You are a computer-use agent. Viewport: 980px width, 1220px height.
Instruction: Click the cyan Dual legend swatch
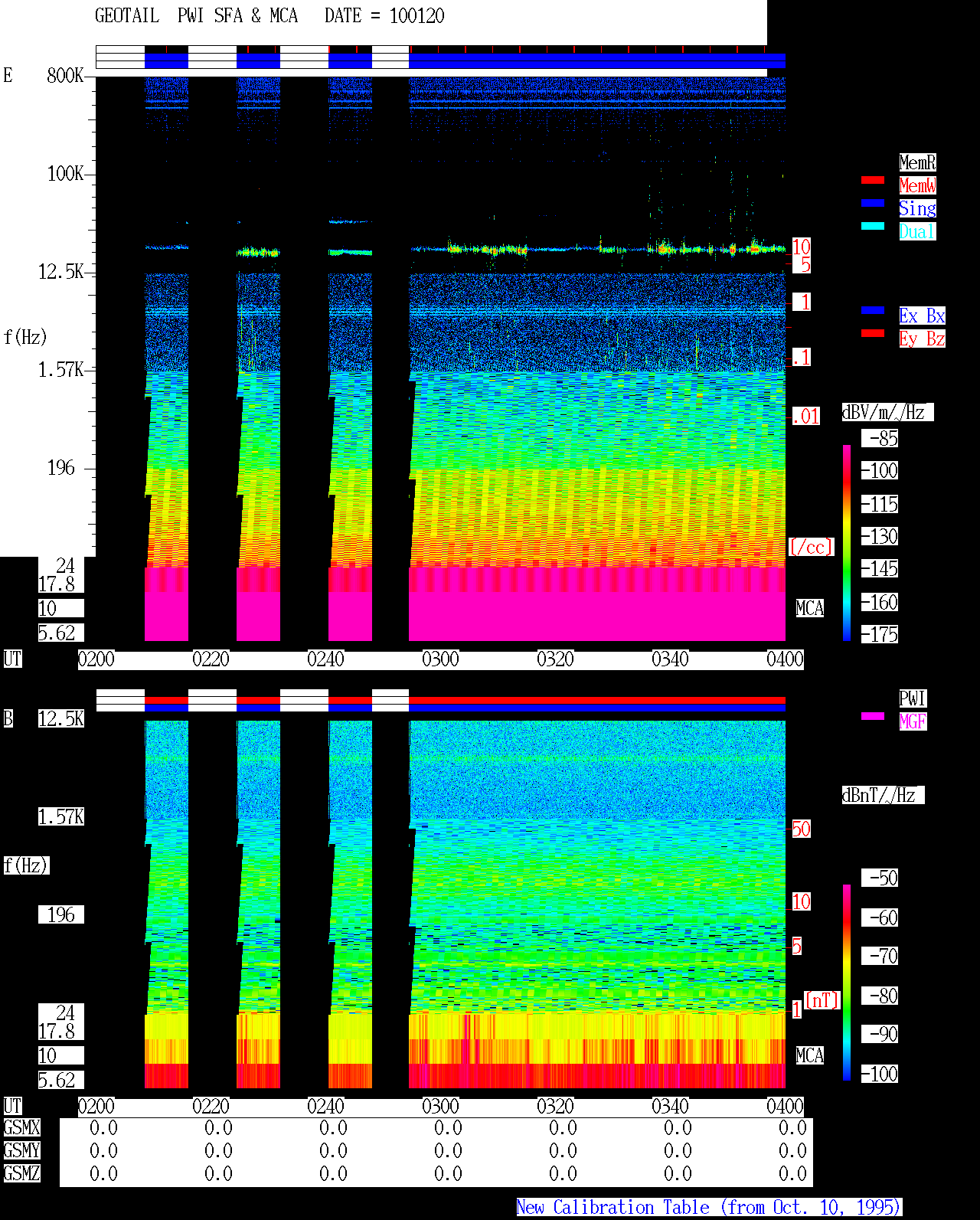(873, 226)
